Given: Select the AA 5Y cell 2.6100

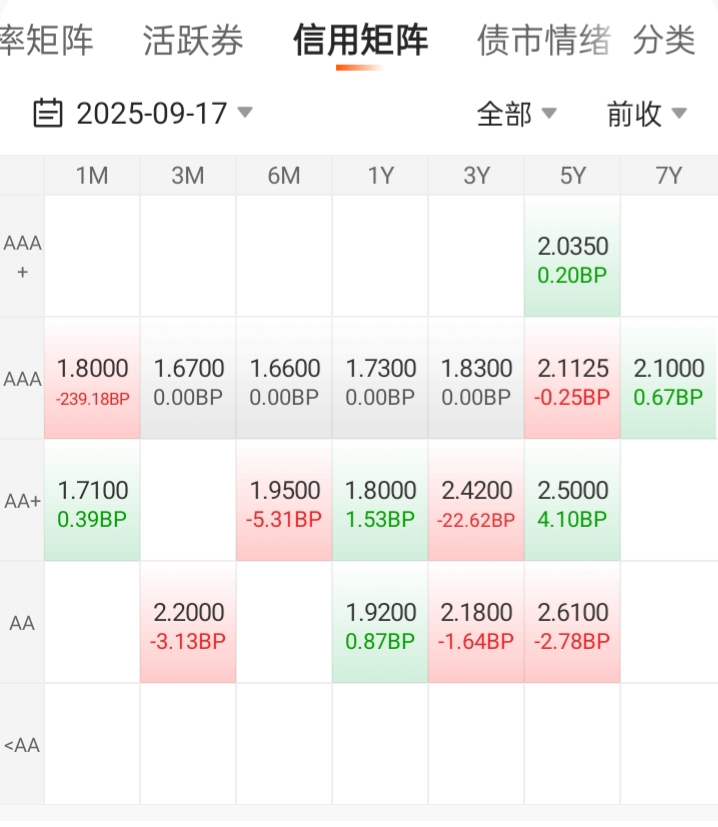Looking at the screenshot, I should 572,622.
